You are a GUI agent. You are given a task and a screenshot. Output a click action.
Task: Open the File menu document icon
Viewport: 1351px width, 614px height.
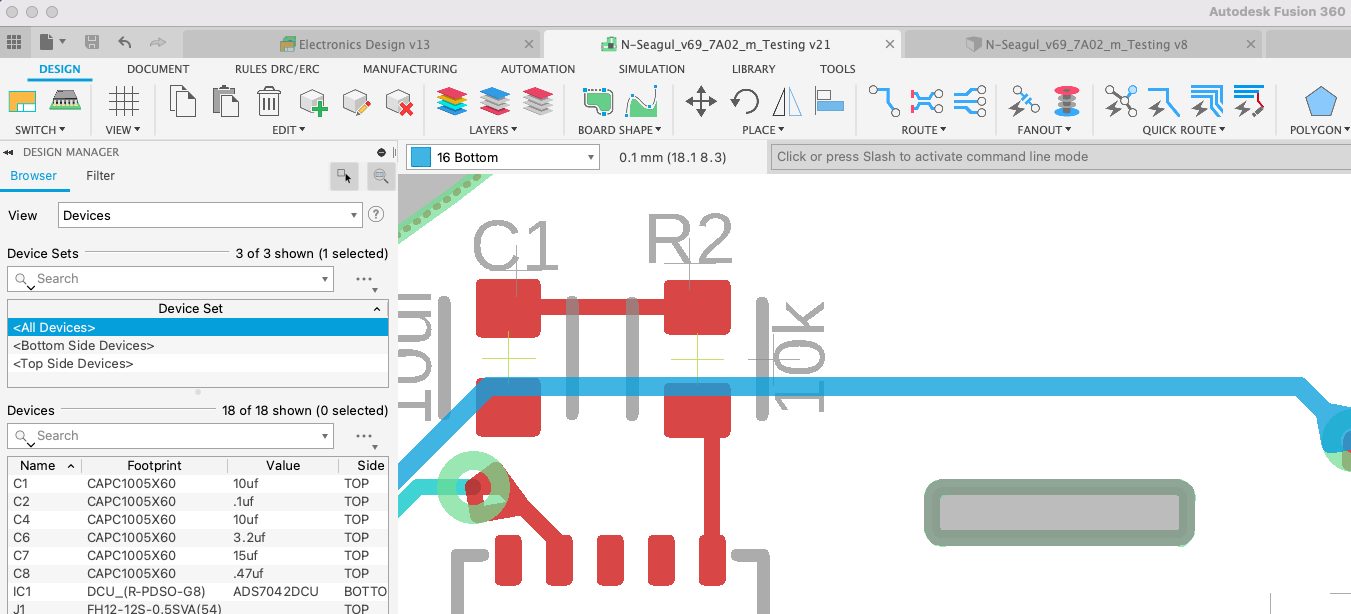47,43
